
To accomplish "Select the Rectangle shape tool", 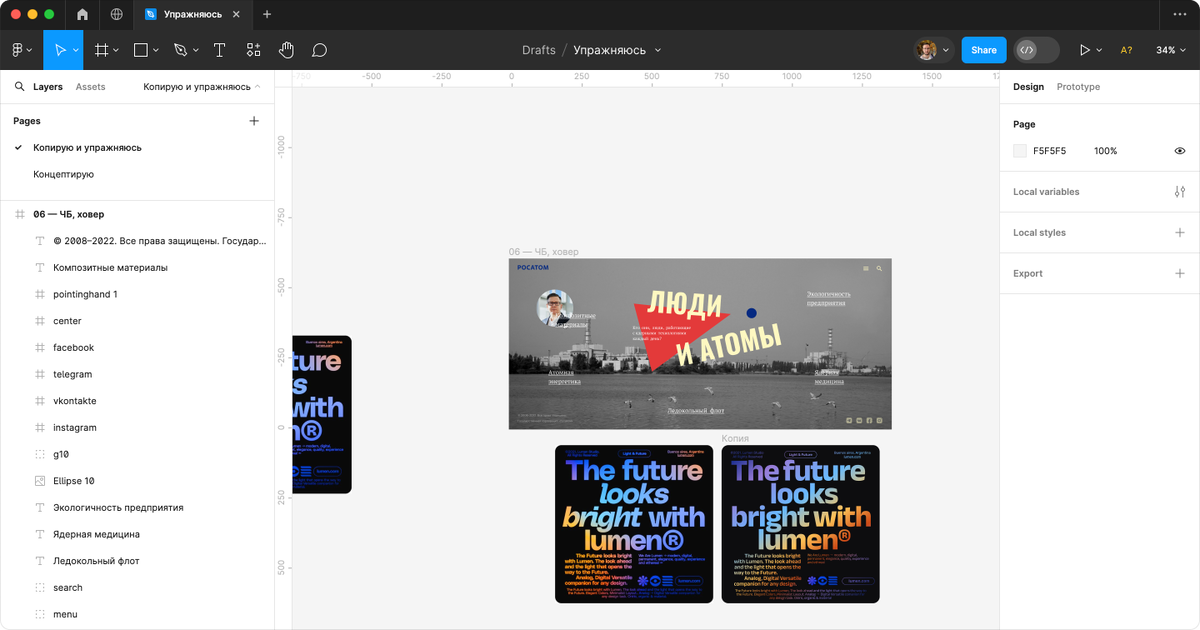I will click(x=141, y=50).
